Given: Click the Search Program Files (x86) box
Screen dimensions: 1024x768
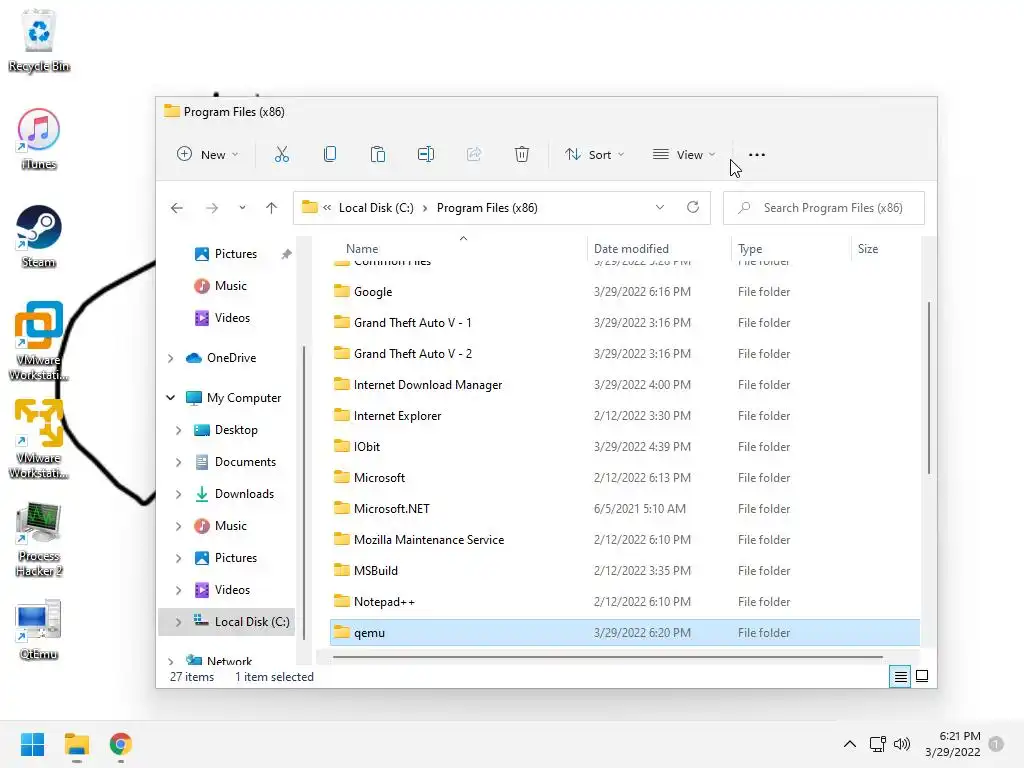Looking at the screenshot, I should [x=824, y=208].
